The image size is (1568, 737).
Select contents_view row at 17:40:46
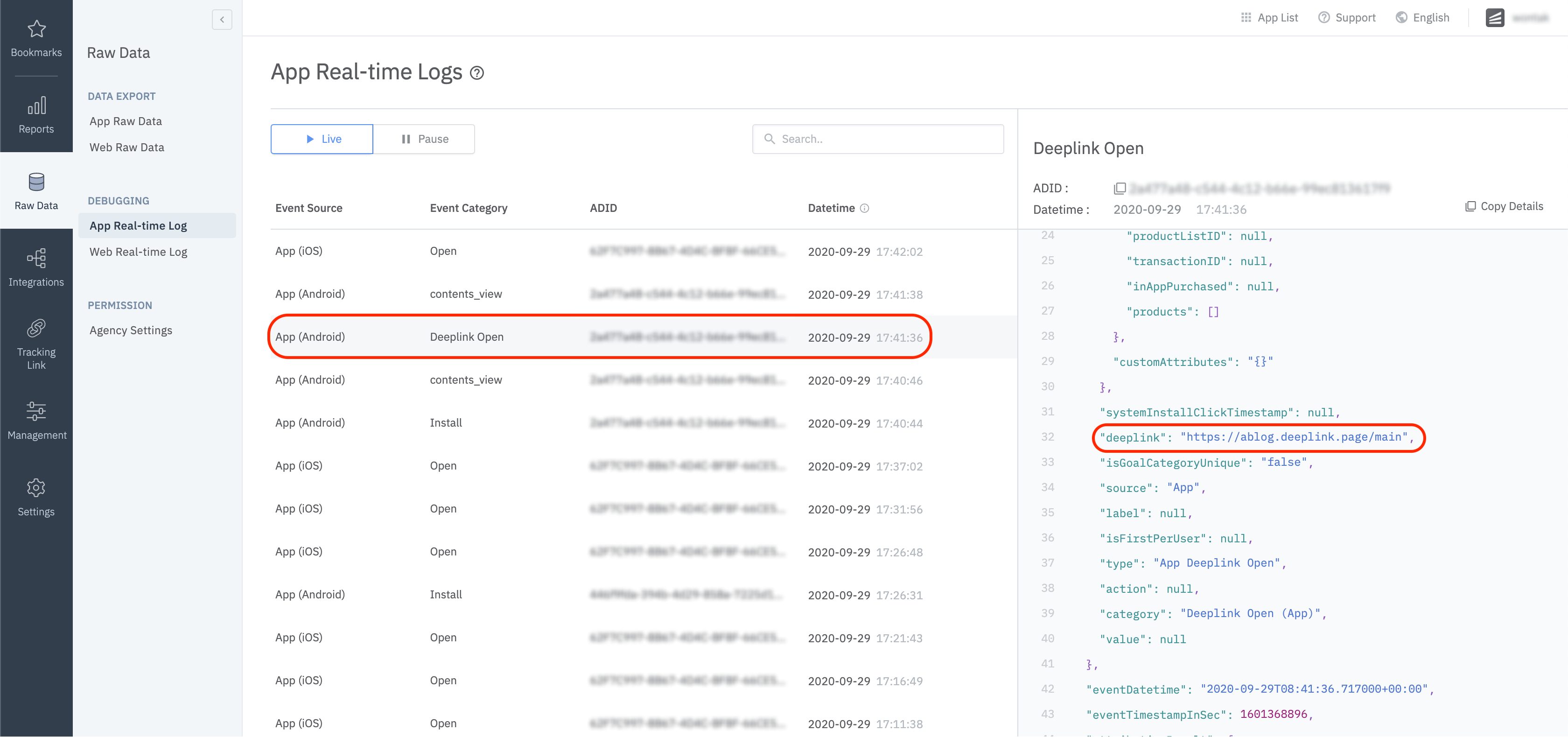tap(644, 380)
